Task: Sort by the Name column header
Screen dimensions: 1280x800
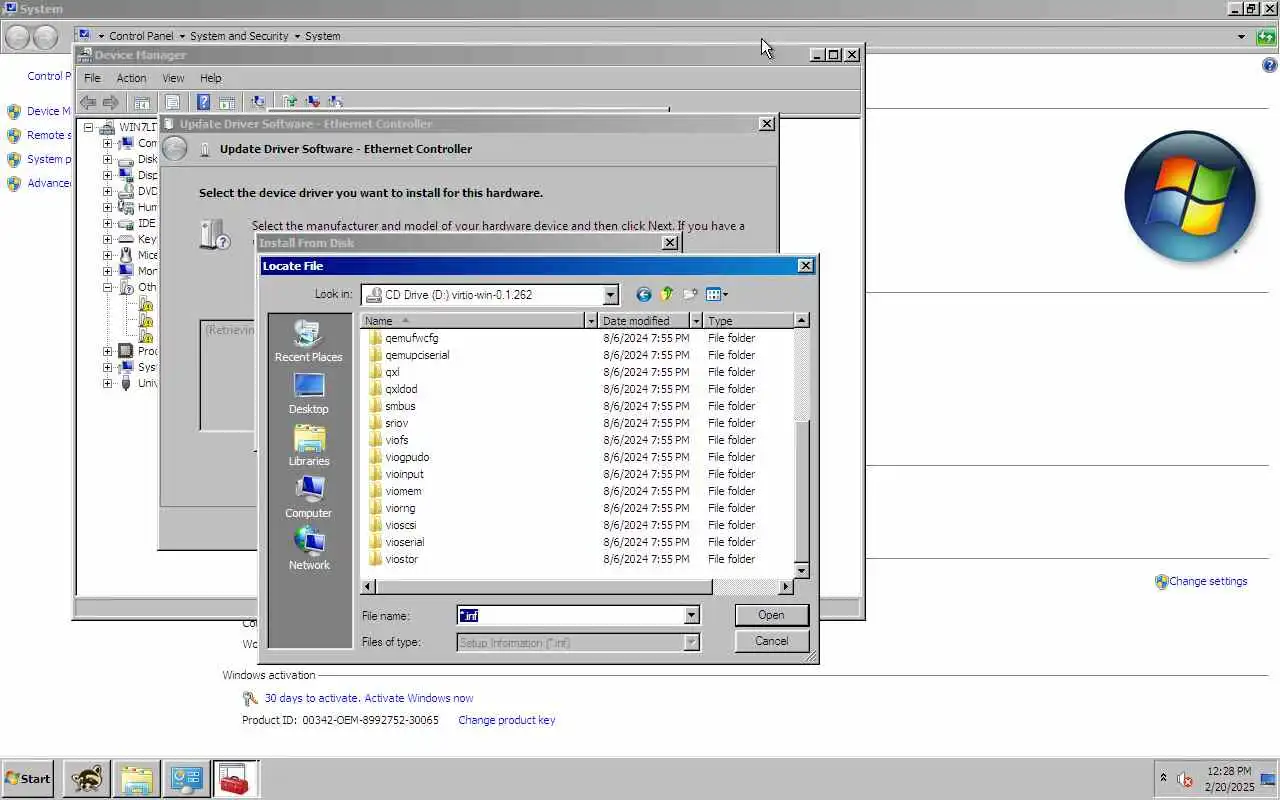Action: 473,321
